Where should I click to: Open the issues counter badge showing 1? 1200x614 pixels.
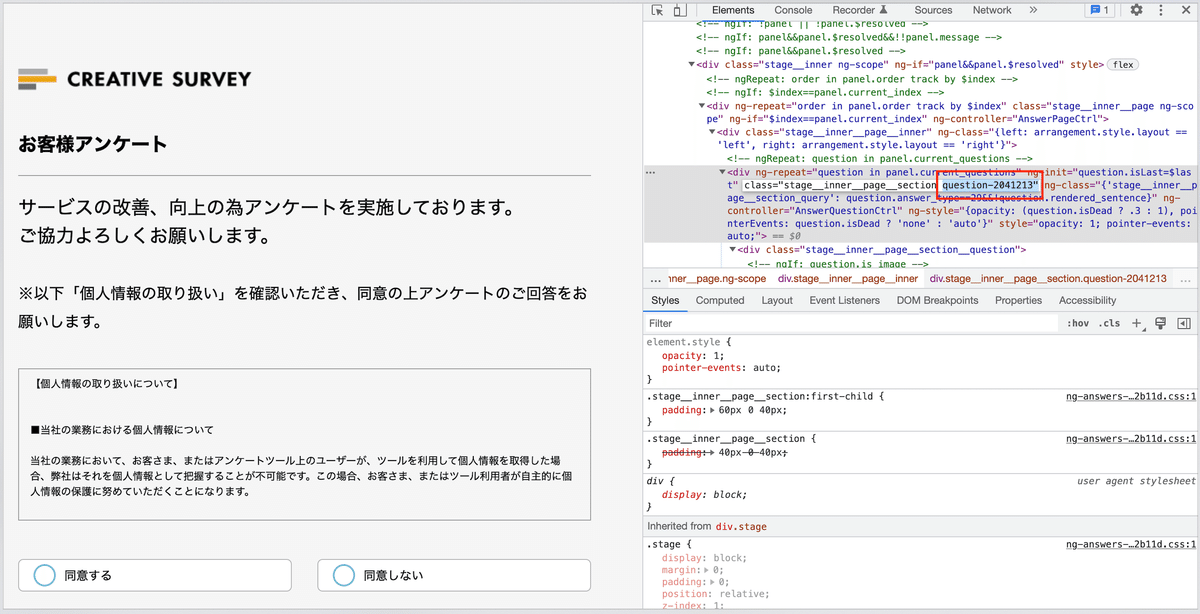coord(1100,10)
